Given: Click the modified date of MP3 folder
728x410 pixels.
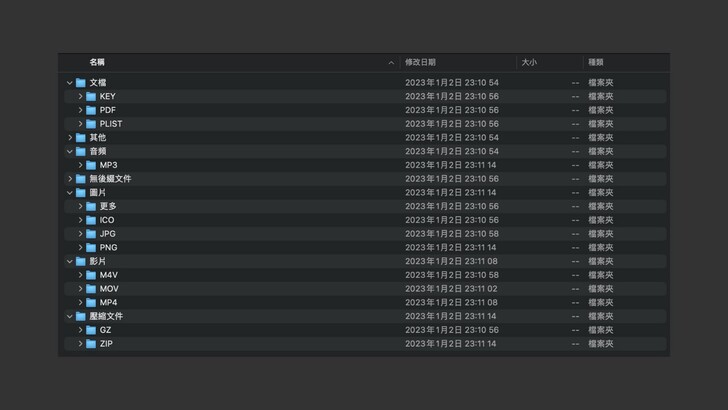Looking at the screenshot, I should point(450,165).
